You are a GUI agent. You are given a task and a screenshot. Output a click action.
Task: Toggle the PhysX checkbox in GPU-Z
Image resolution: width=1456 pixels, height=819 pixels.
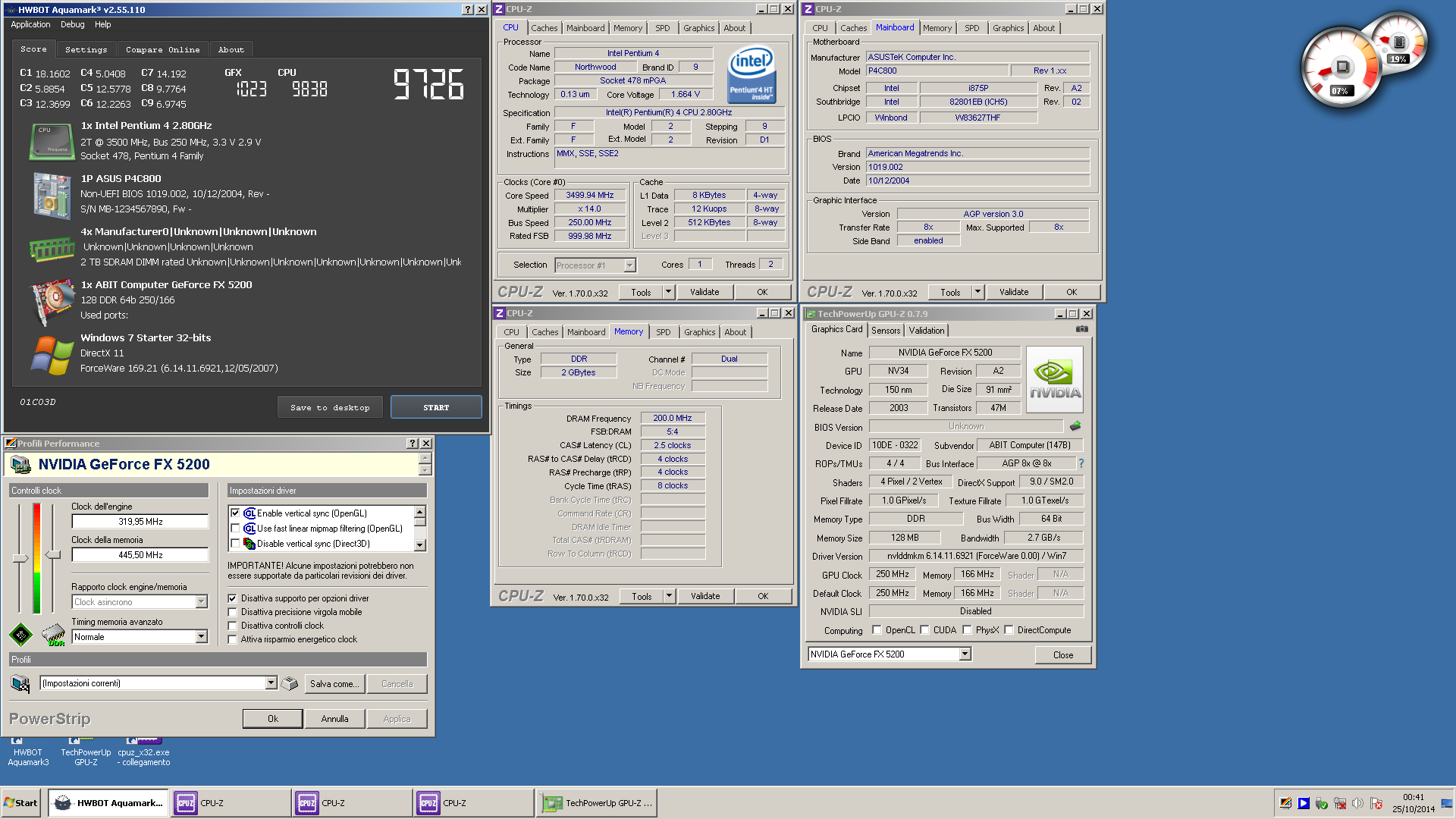click(968, 630)
